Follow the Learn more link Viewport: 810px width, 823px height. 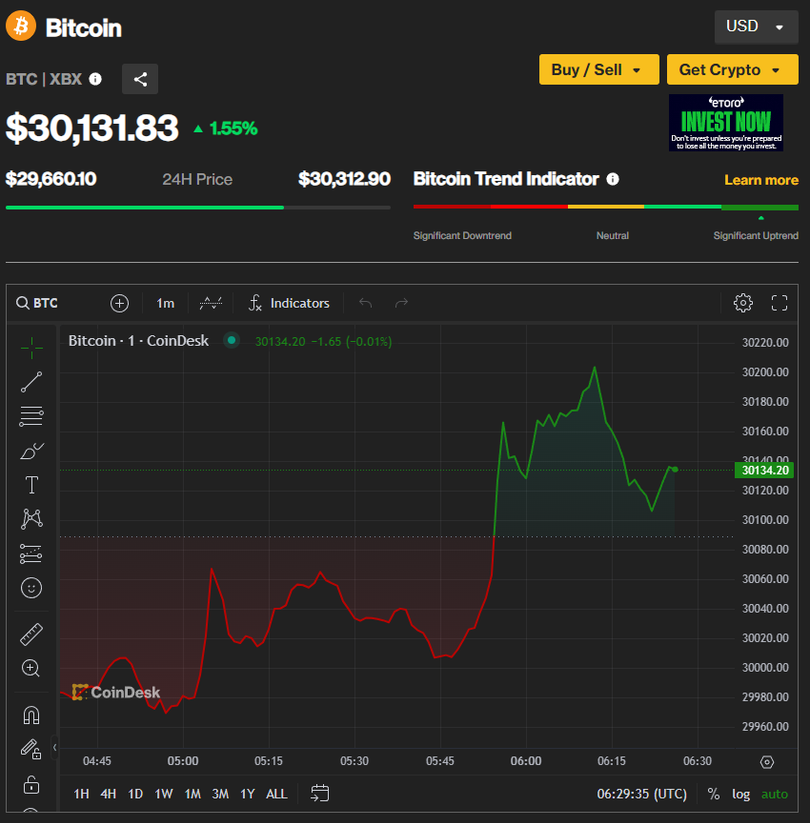(761, 180)
